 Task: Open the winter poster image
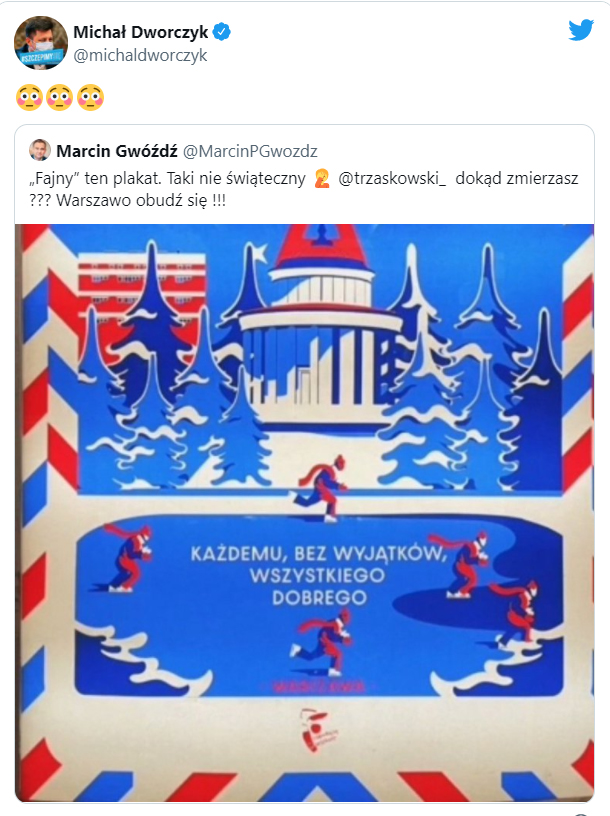click(x=304, y=513)
